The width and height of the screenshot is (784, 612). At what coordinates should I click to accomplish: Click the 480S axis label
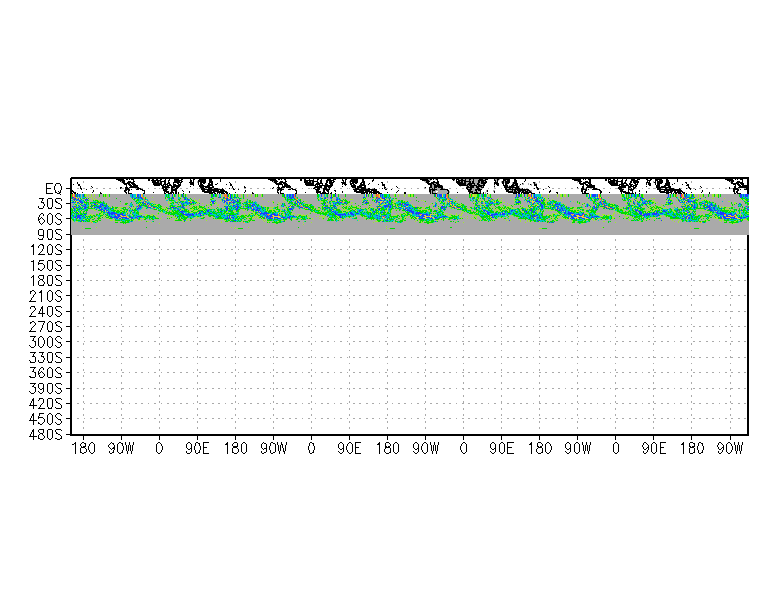point(46,434)
